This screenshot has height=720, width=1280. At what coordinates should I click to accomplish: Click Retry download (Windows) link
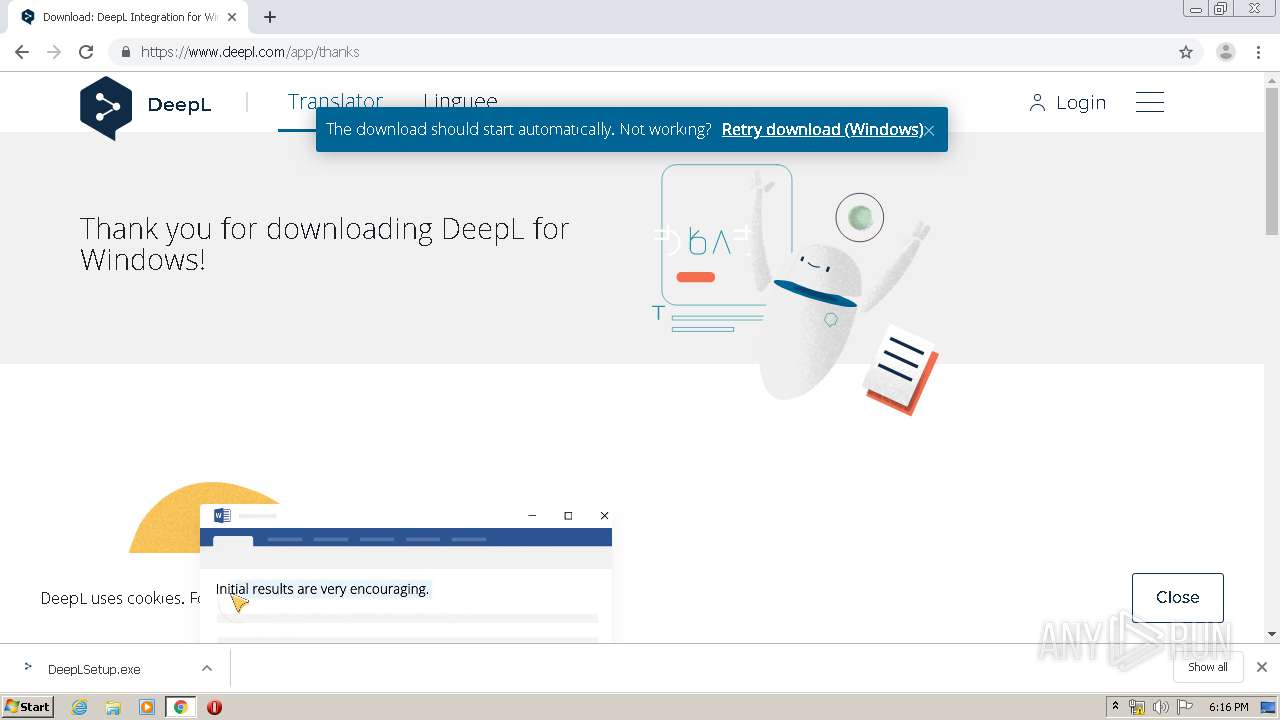[822, 129]
